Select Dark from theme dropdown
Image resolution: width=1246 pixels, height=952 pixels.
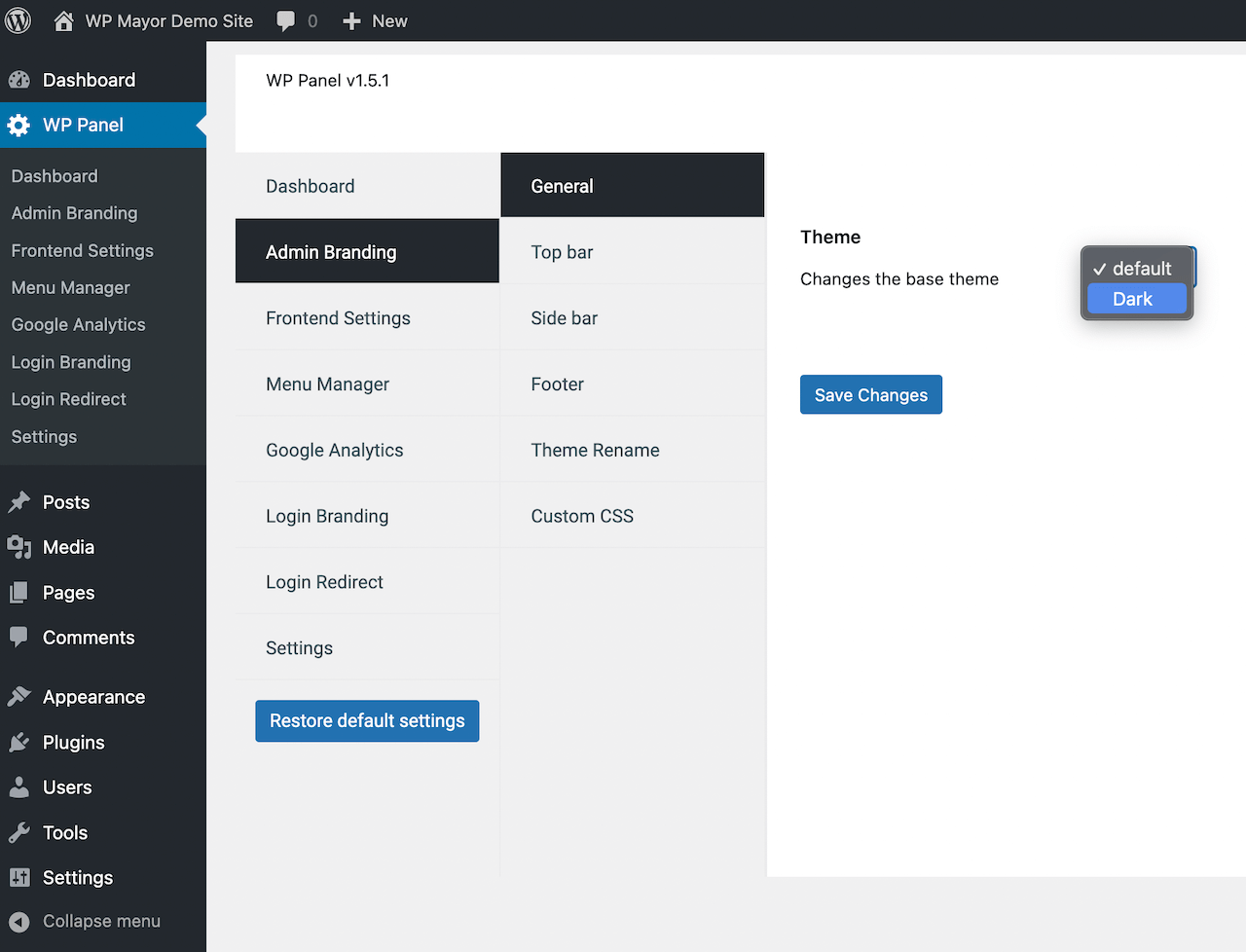pyautogui.click(x=1137, y=299)
